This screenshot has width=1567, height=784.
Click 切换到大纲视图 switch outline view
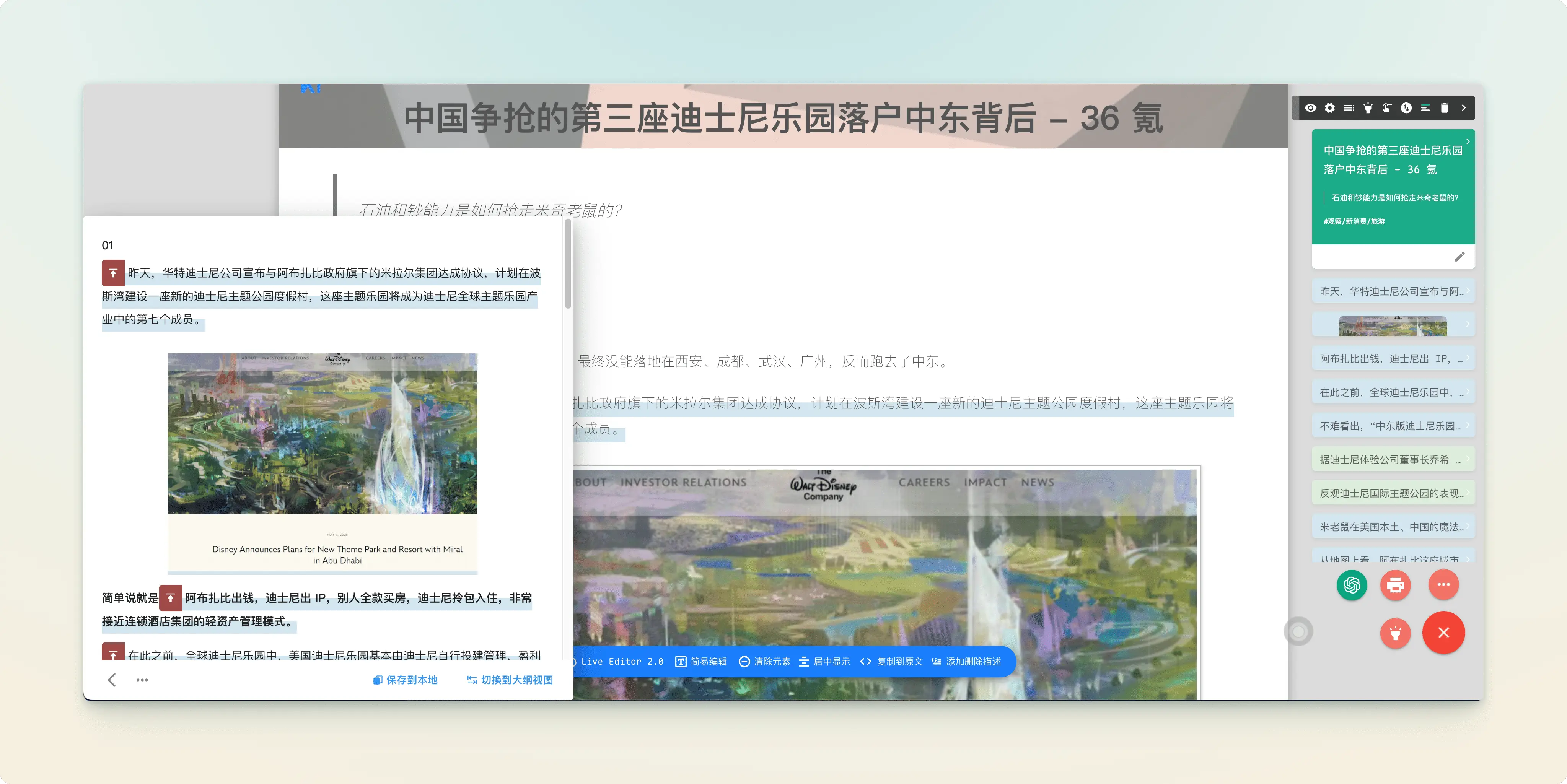510,680
